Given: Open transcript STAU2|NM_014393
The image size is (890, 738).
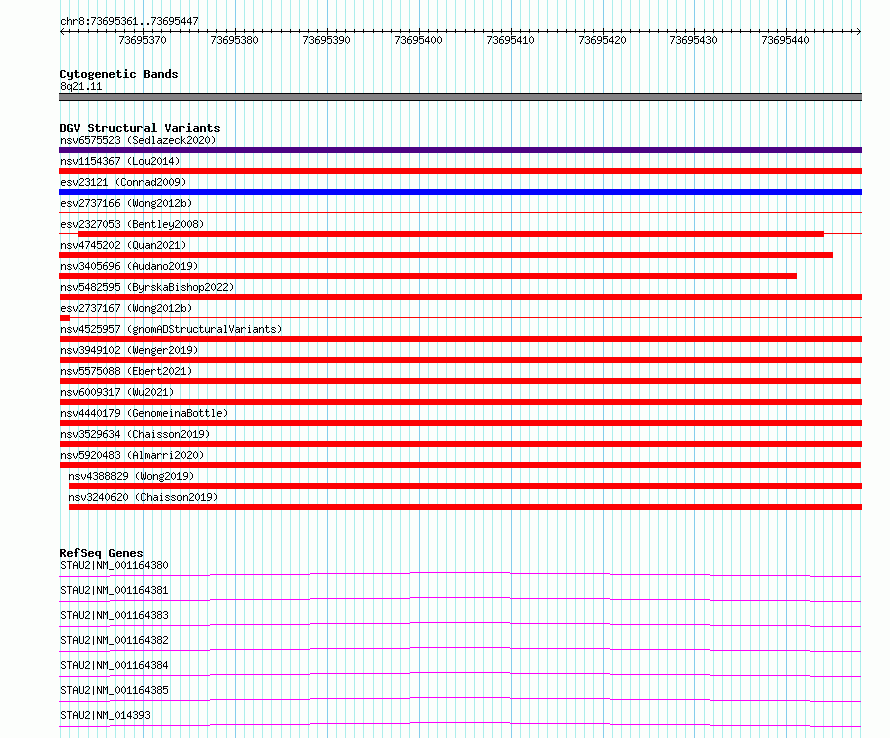Looking at the screenshot, I should (105, 715).
